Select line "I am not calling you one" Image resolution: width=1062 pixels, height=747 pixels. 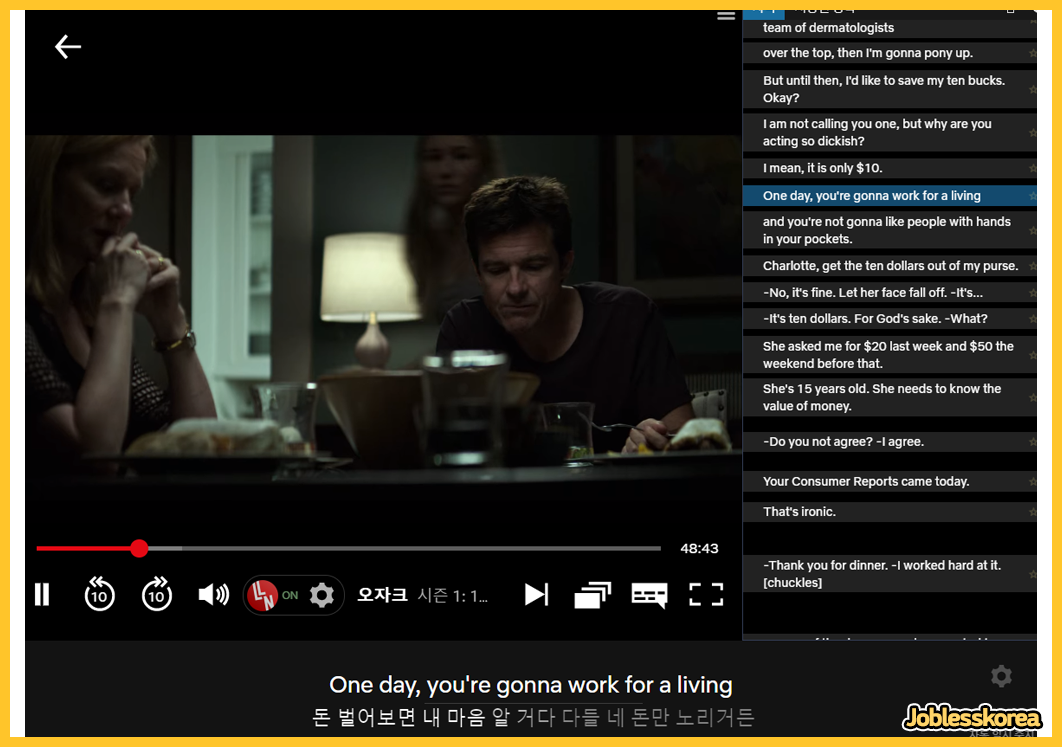pos(889,132)
